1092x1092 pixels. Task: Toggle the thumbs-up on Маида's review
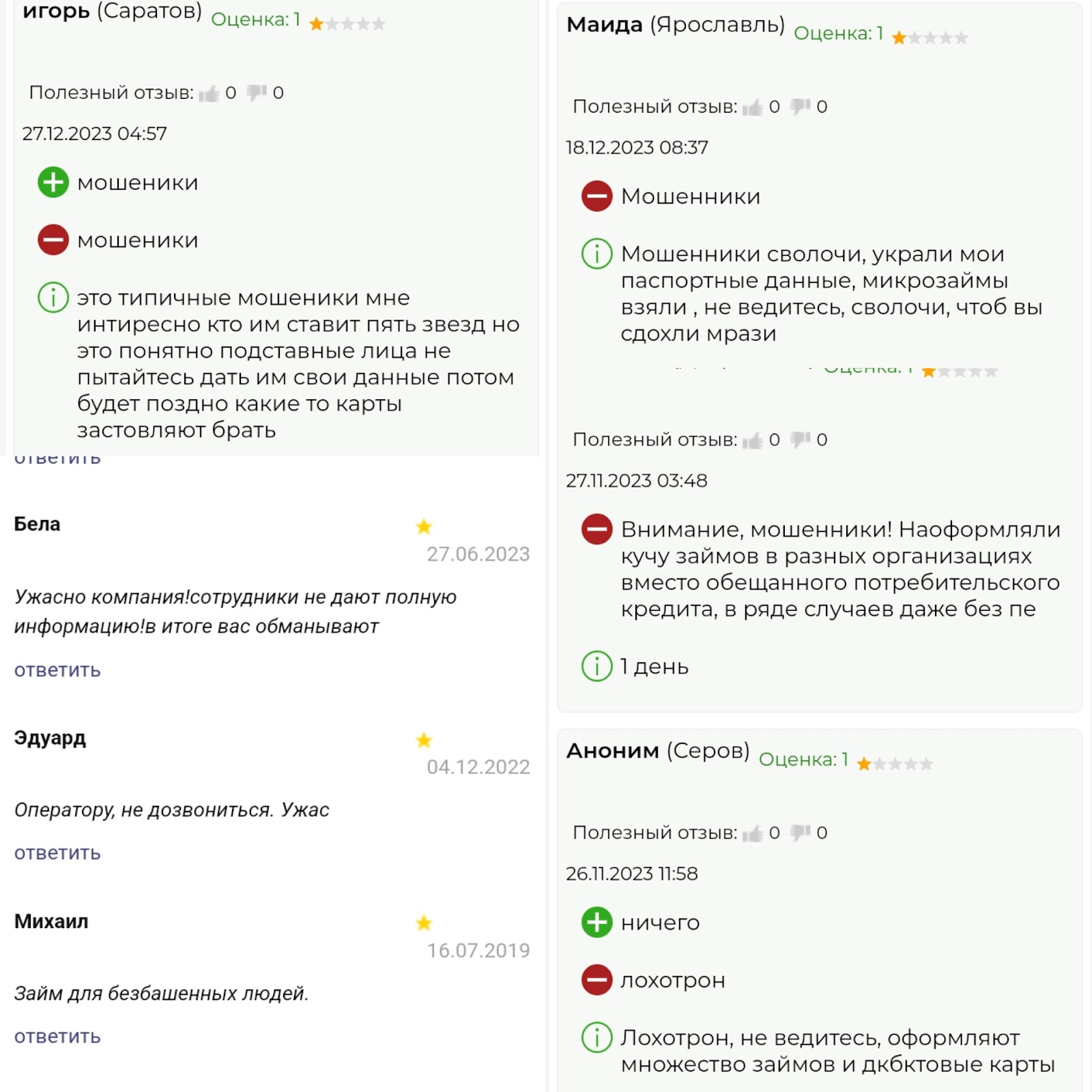751,106
